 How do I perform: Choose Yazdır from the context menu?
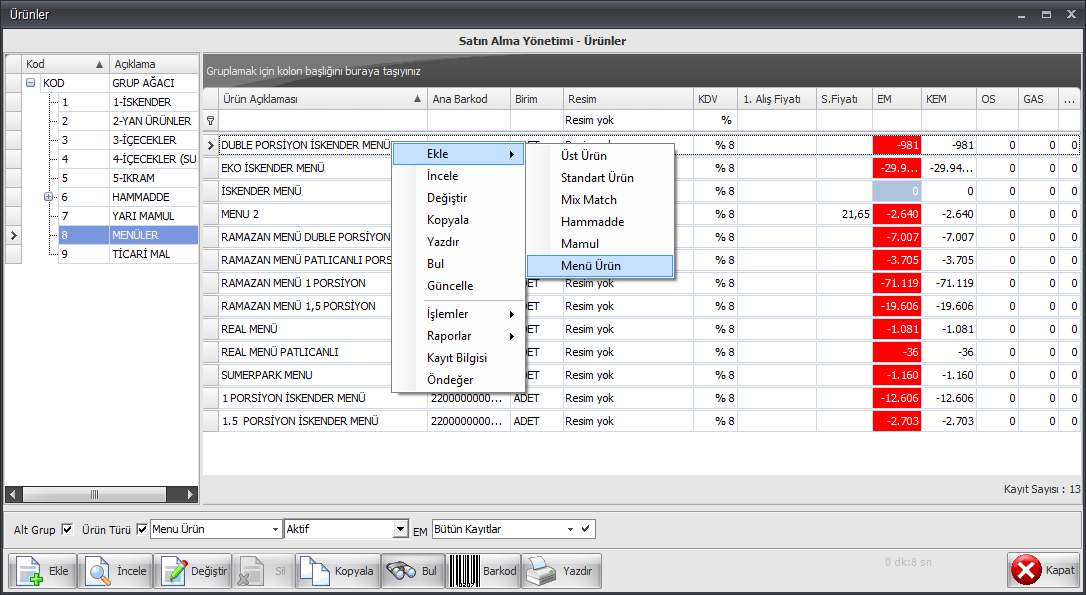[459, 242]
